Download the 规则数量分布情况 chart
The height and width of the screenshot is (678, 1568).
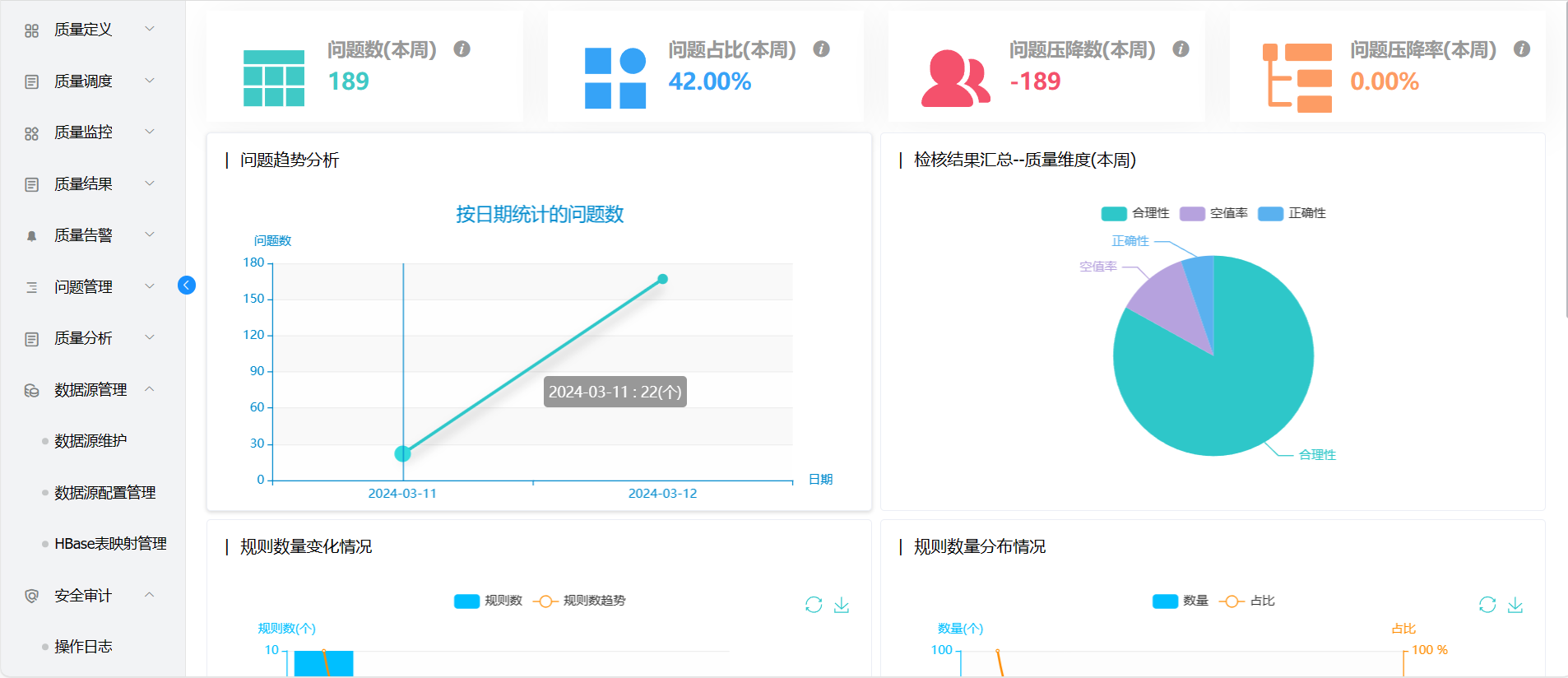[x=1515, y=605]
